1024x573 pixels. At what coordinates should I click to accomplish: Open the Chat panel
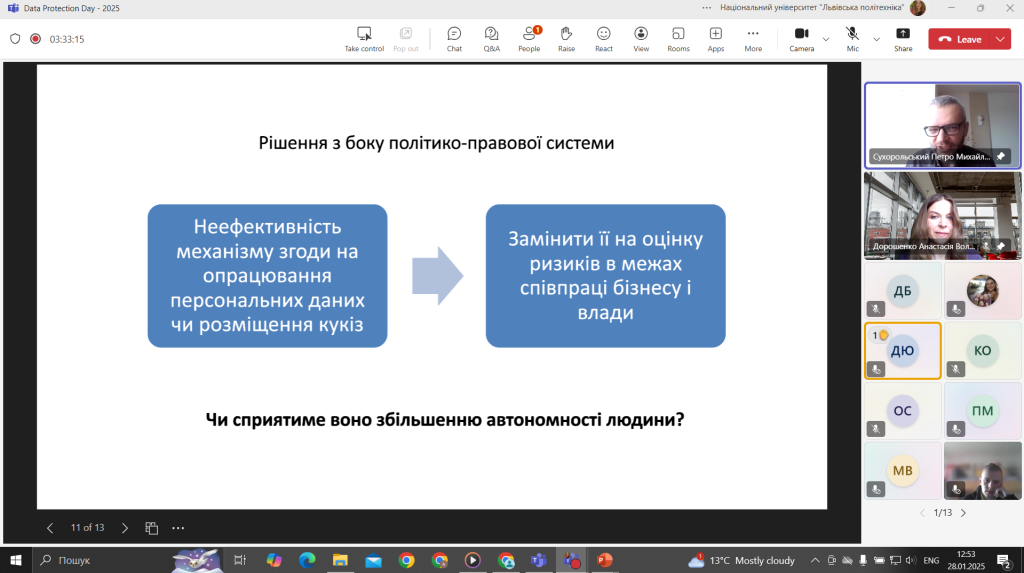click(x=454, y=39)
